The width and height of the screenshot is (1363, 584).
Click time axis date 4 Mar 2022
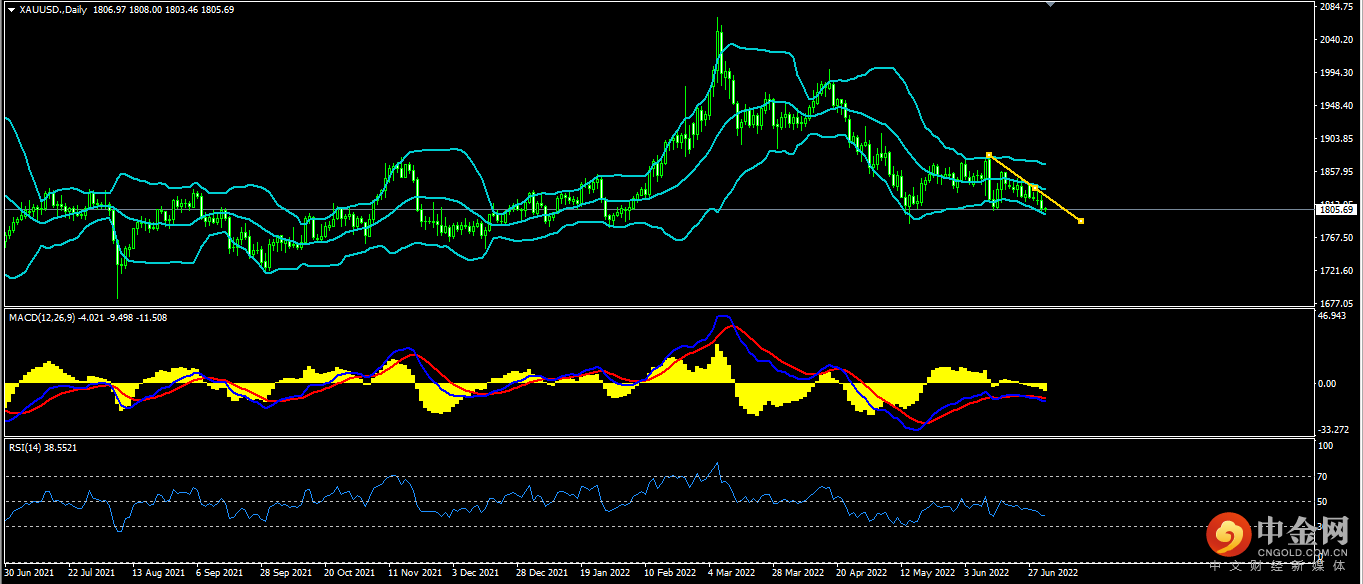click(x=732, y=574)
